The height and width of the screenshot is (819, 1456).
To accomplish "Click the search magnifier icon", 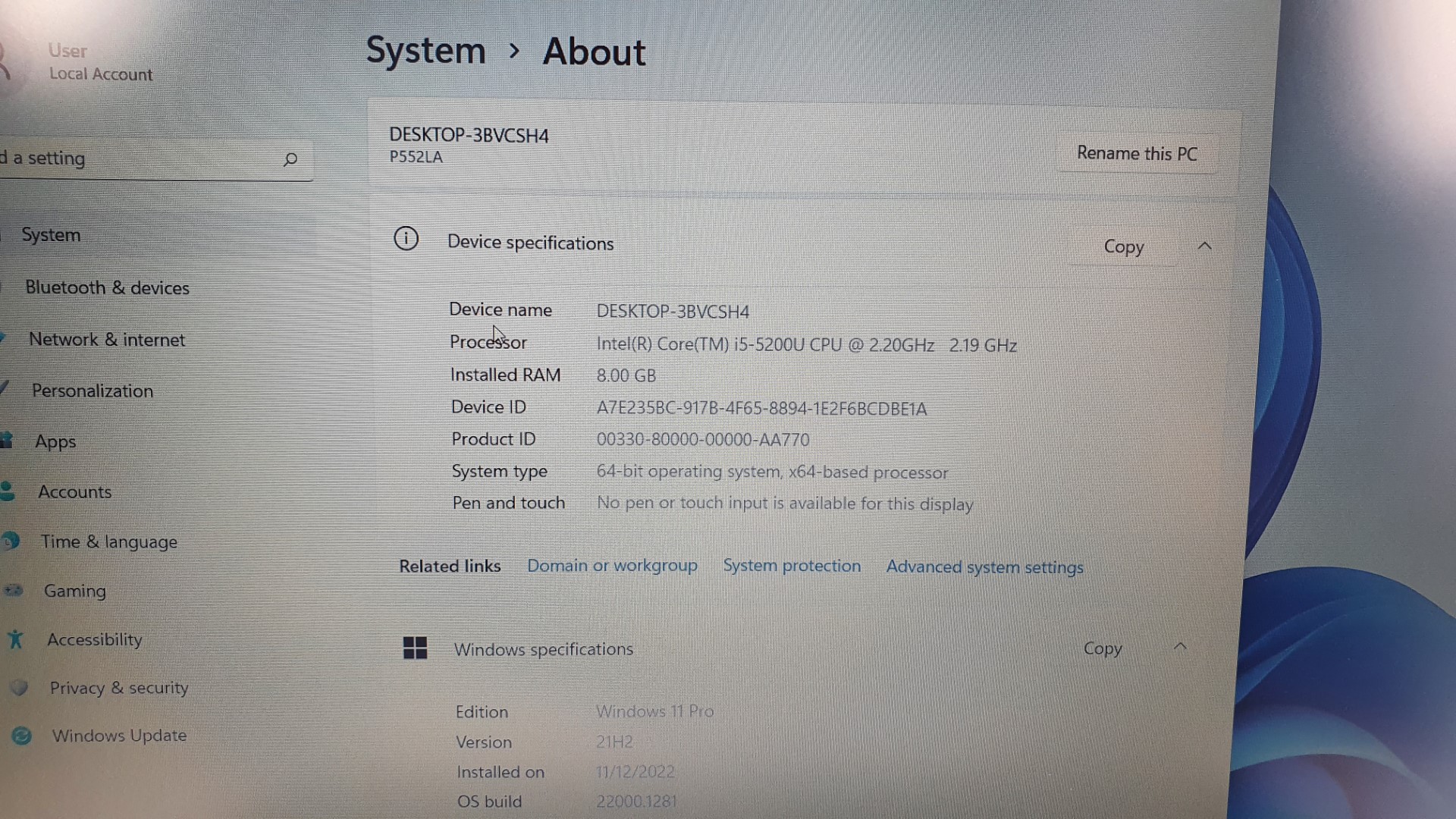I will pyautogui.click(x=290, y=159).
